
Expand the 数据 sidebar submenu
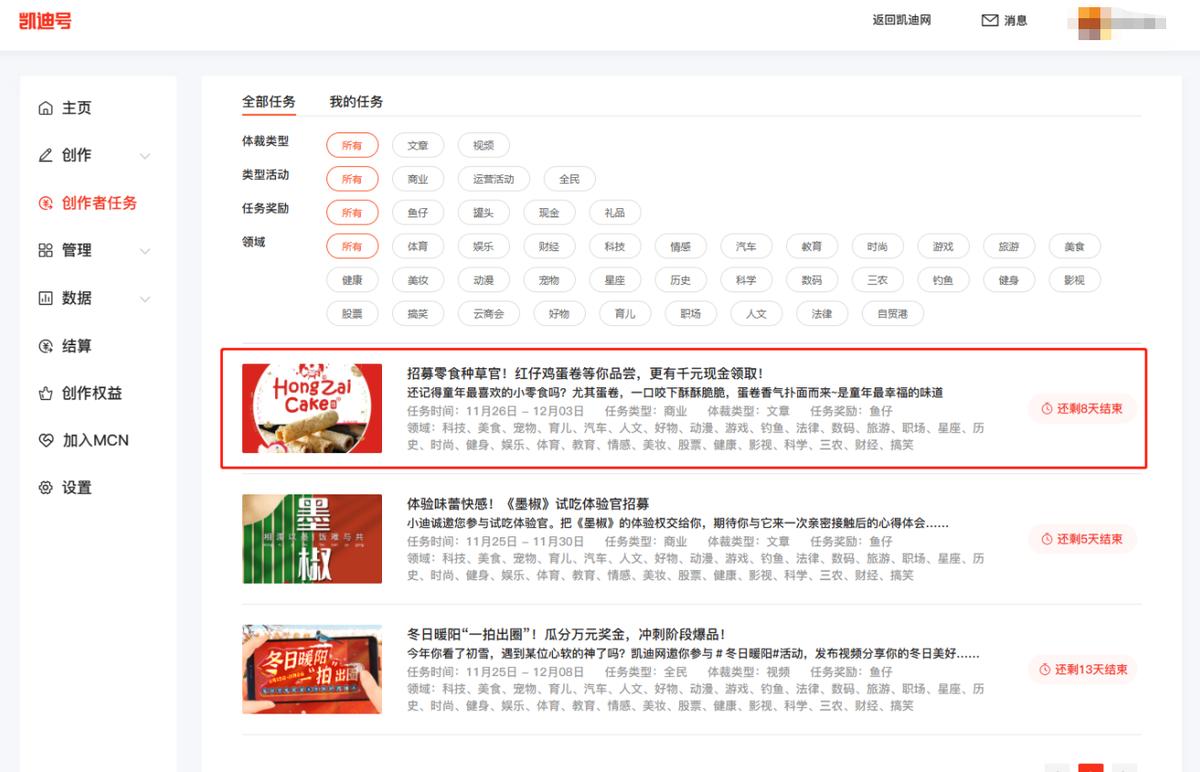146,298
